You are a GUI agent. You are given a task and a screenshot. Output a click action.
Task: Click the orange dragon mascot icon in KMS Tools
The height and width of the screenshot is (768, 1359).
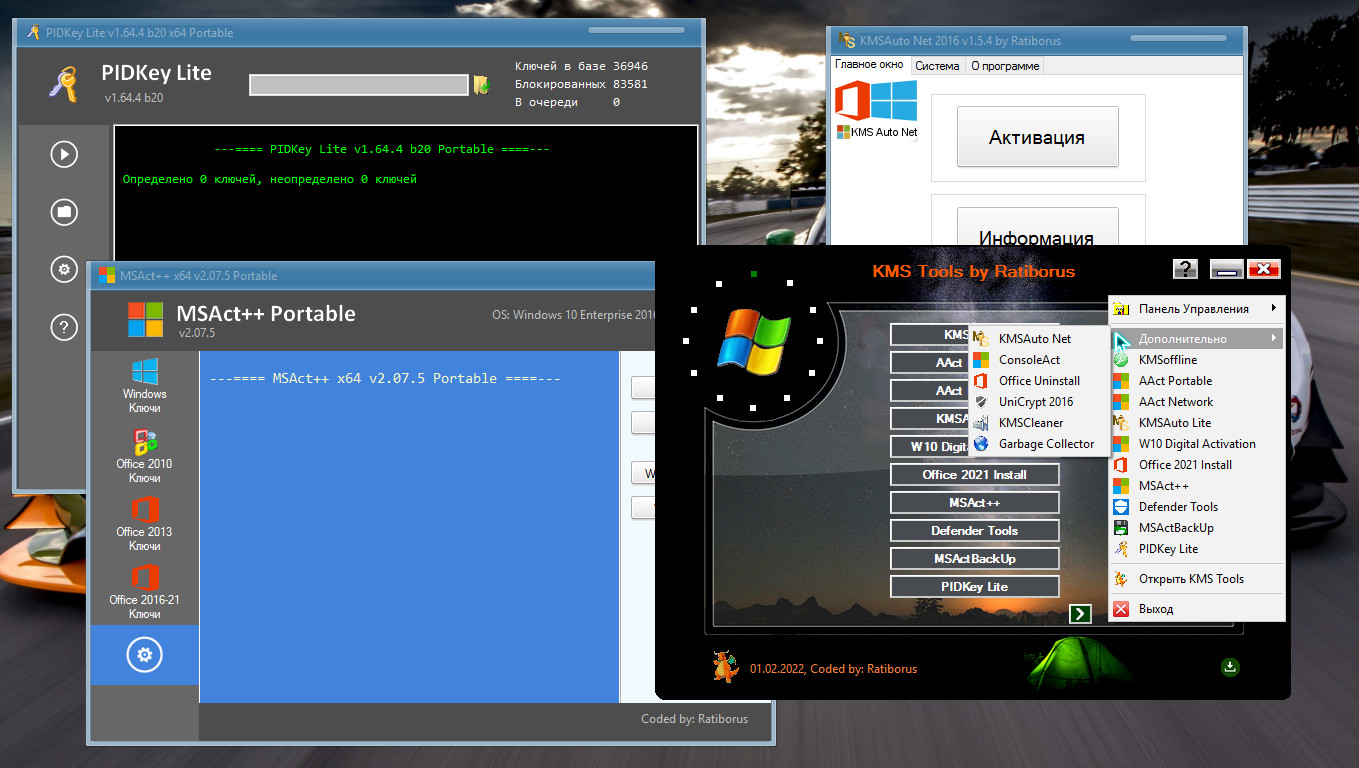tap(725, 666)
